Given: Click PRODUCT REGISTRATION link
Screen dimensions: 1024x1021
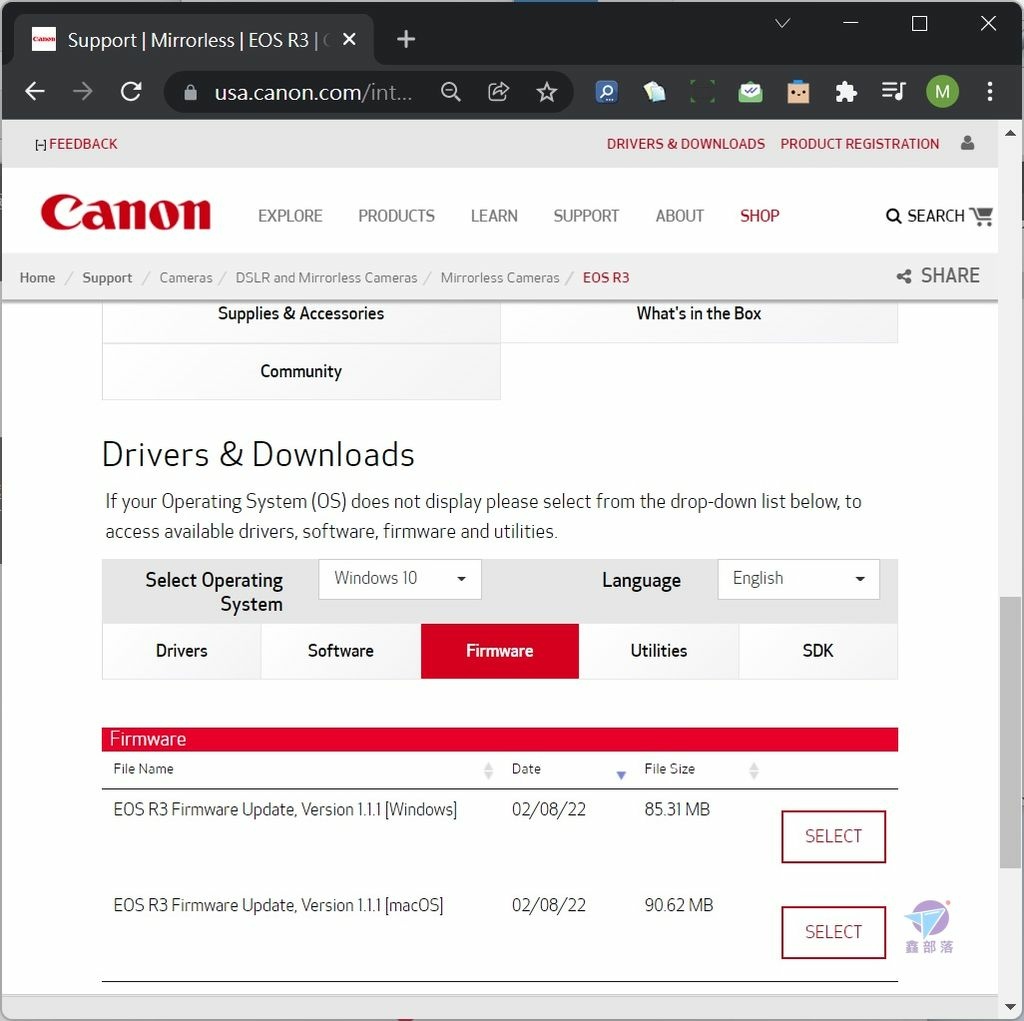Looking at the screenshot, I should coord(859,144).
